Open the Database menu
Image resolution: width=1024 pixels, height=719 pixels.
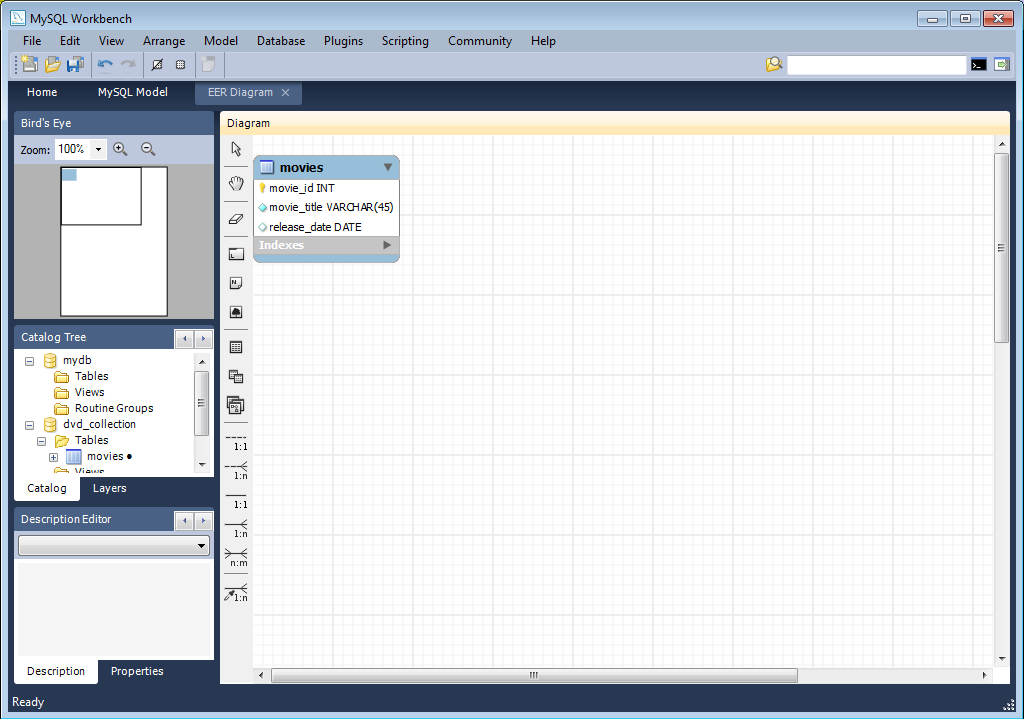(x=280, y=41)
